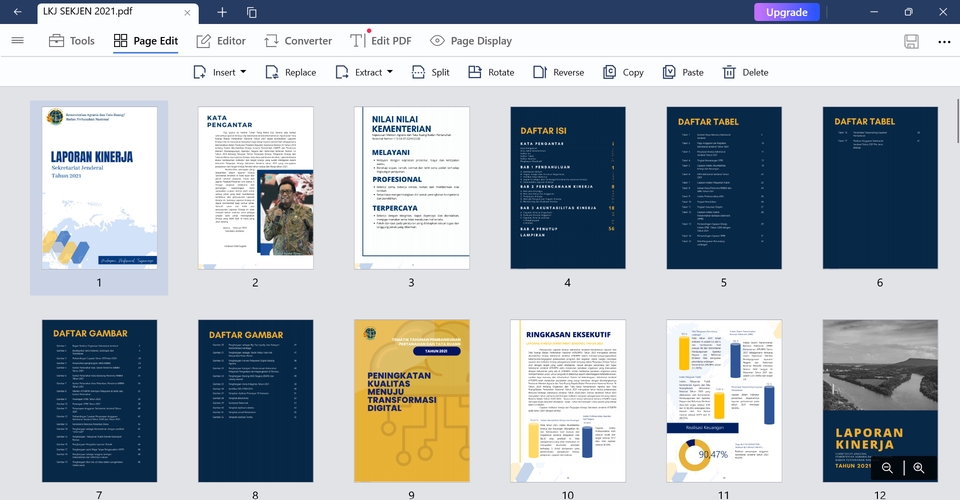Rotate the selected page
The height and width of the screenshot is (500, 960).
click(x=491, y=72)
